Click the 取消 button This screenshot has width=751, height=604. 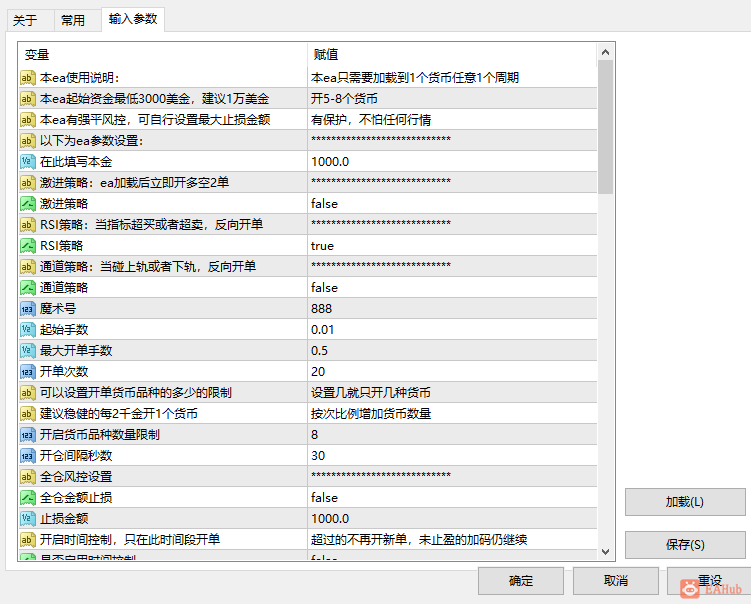tap(615, 581)
